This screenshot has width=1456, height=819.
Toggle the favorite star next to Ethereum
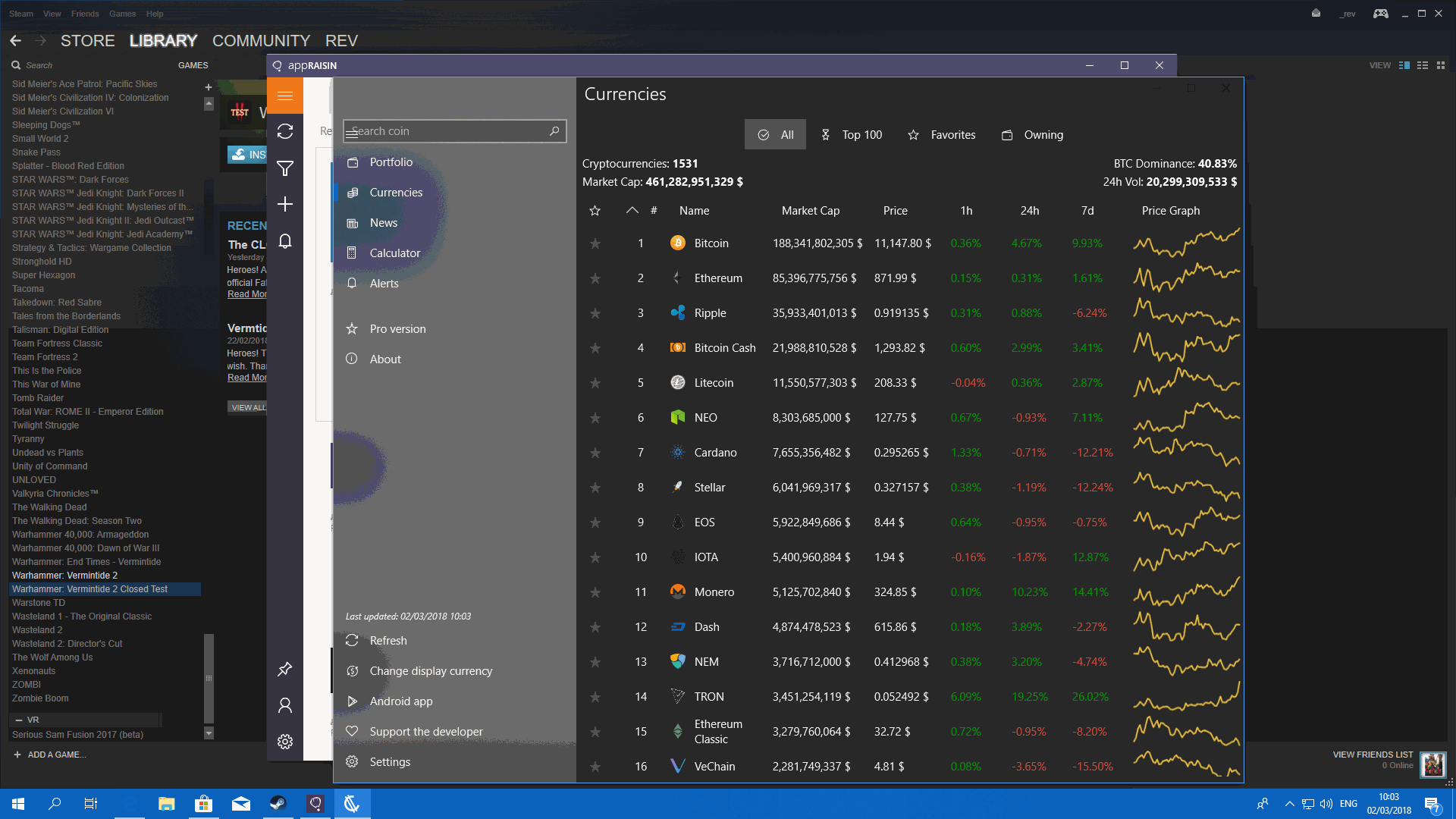click(595, 278)
